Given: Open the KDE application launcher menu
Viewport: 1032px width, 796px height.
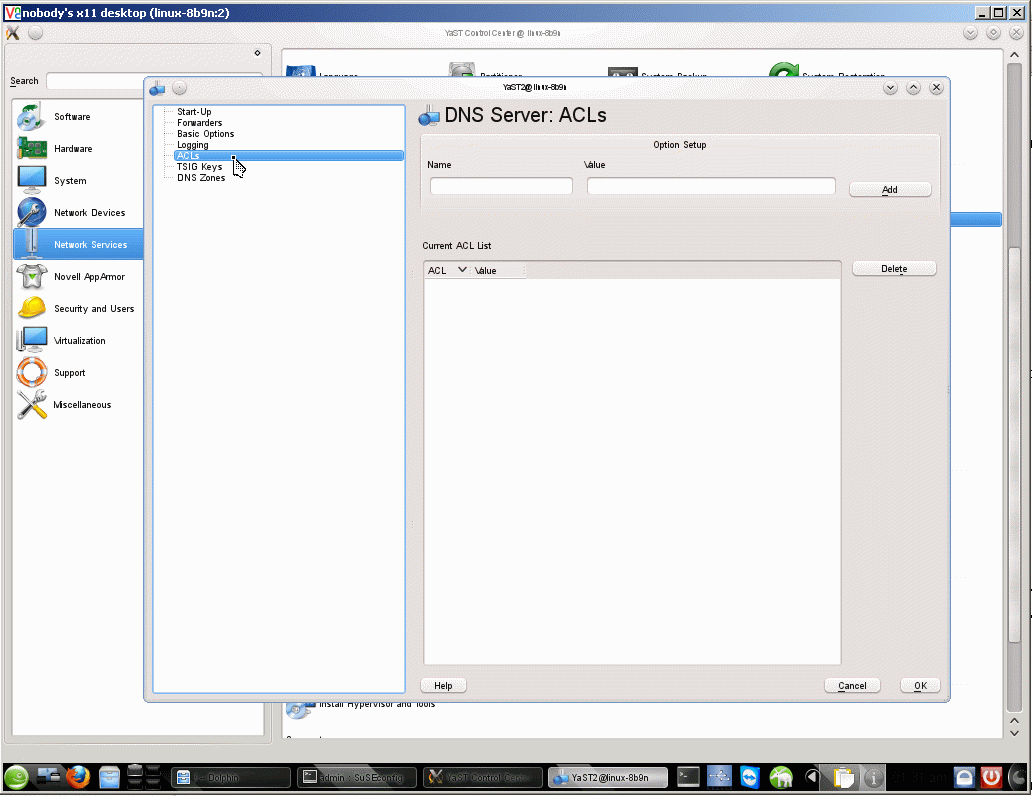Looking at the screenshot, I should (x=16, y=778).
